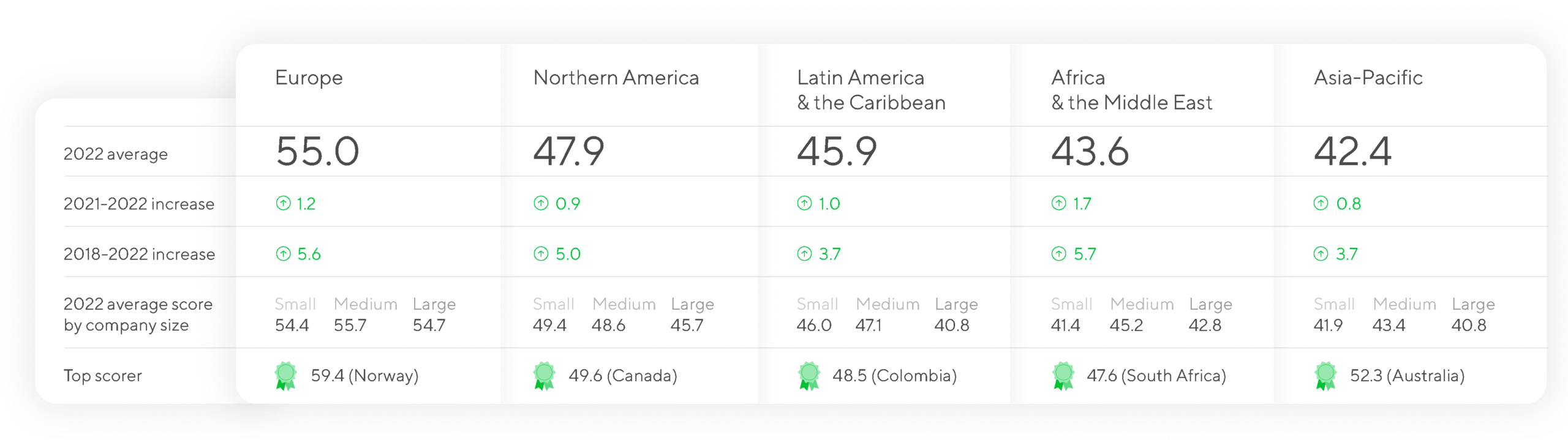This screenshot has width=1568, height=440.
Task: Select the Northern America column header
Action: point(616,78)
